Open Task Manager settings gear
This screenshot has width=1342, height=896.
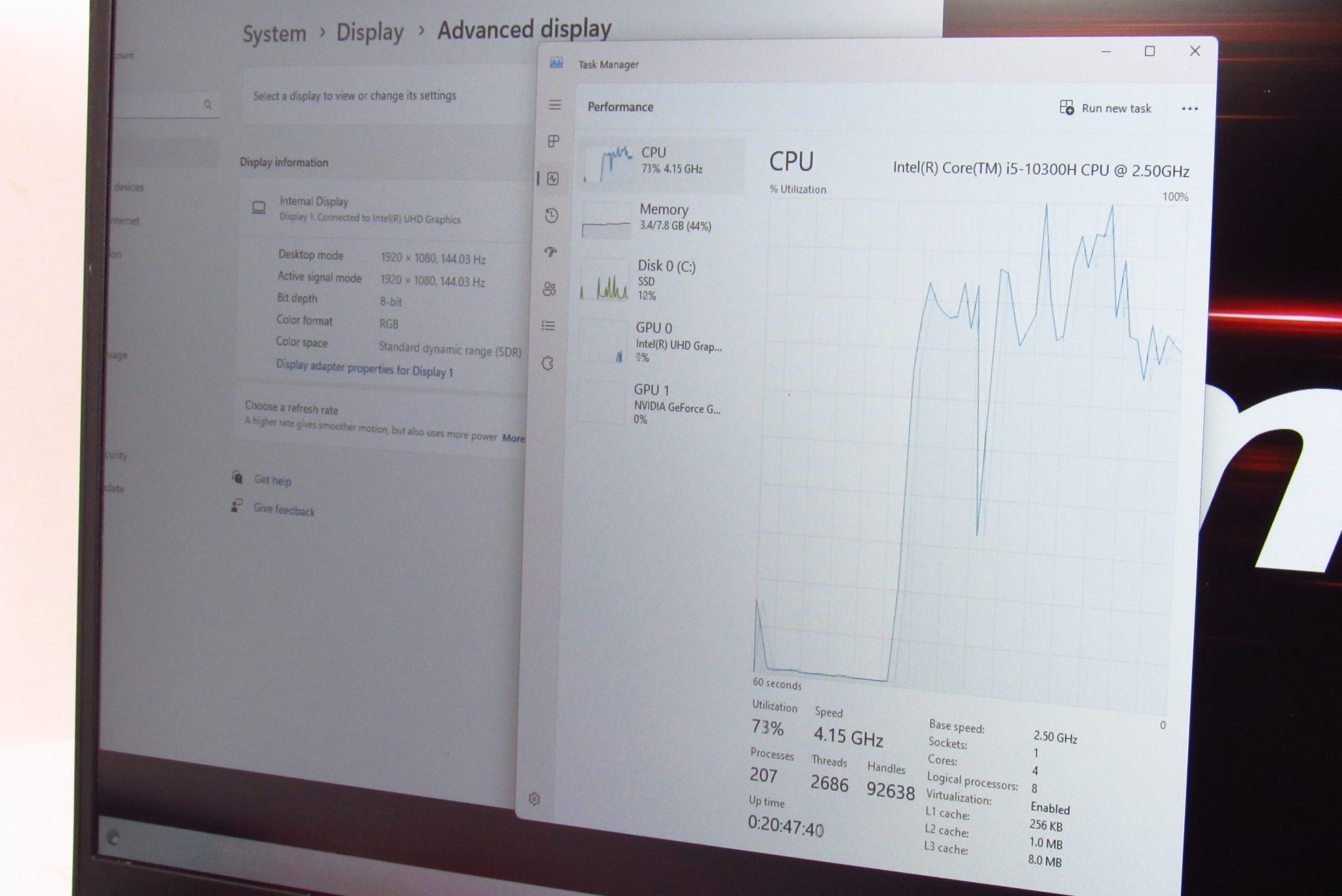pos(535,798)
